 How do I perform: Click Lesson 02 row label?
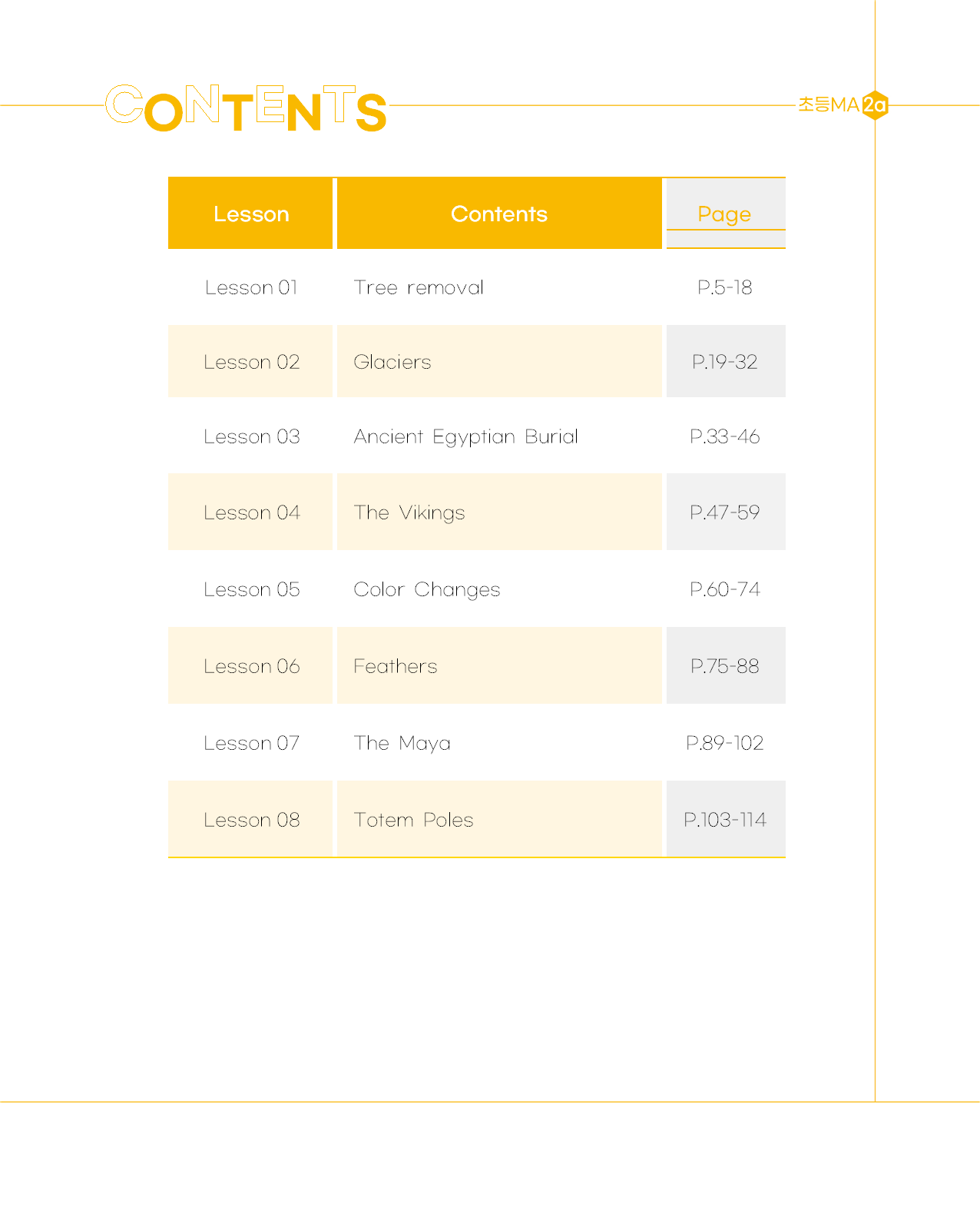pos(251,362)
